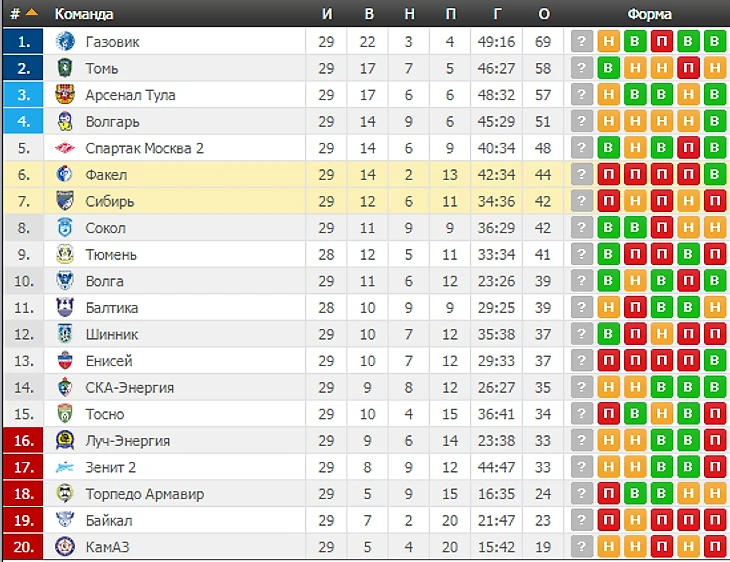Select the Арсенал Тула team emblem

click(65, 95)
